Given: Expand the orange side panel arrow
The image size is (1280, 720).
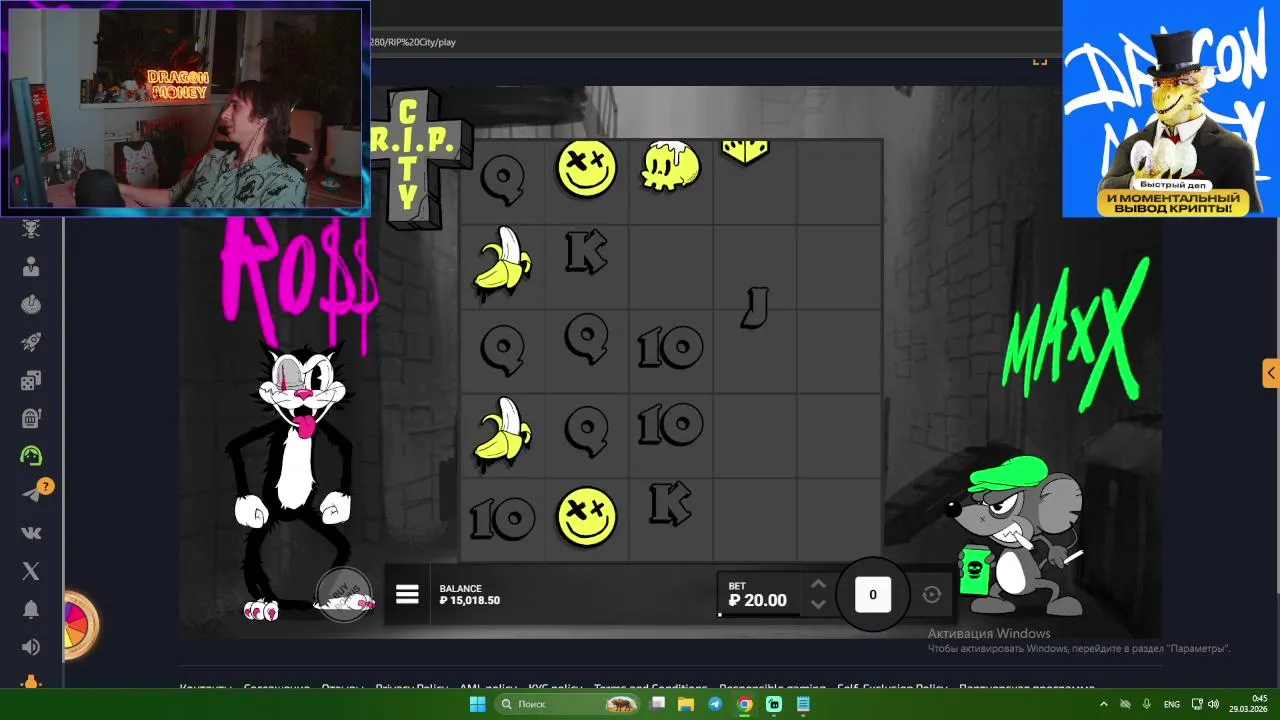Looking at the screenshot, I should (x=1271, y=374).
